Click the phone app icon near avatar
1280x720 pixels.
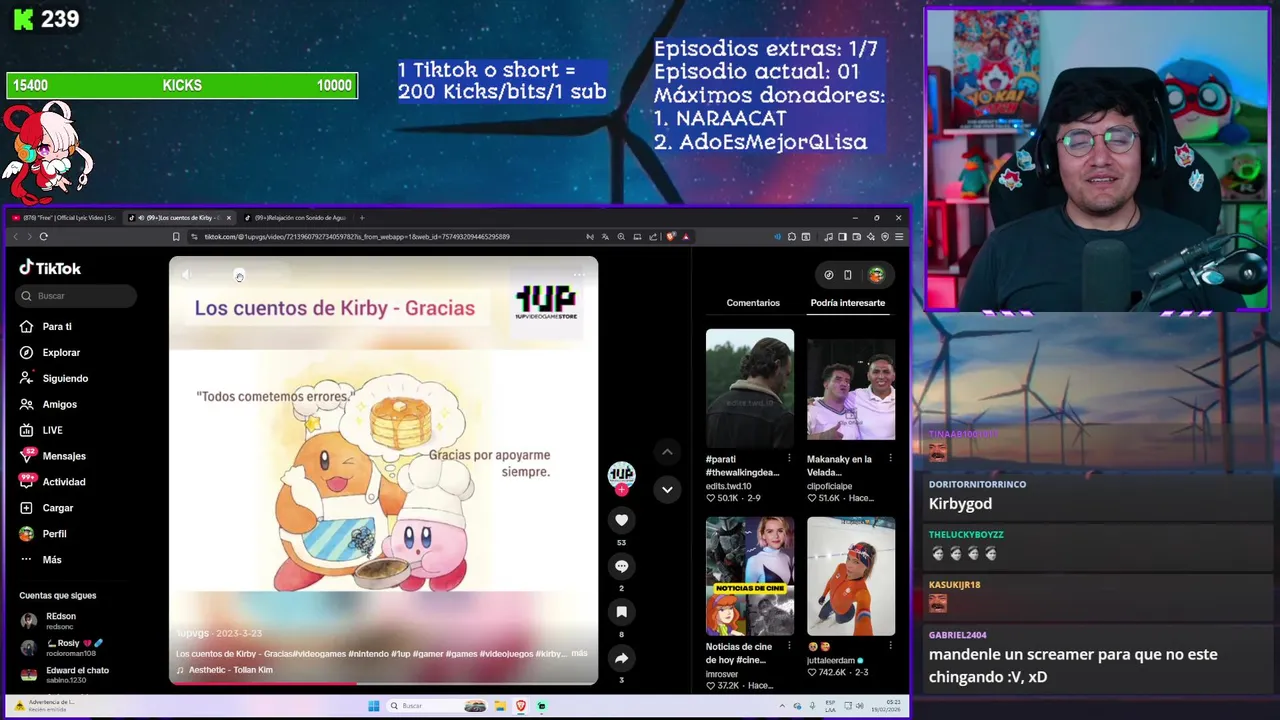(x=848, y=275)
